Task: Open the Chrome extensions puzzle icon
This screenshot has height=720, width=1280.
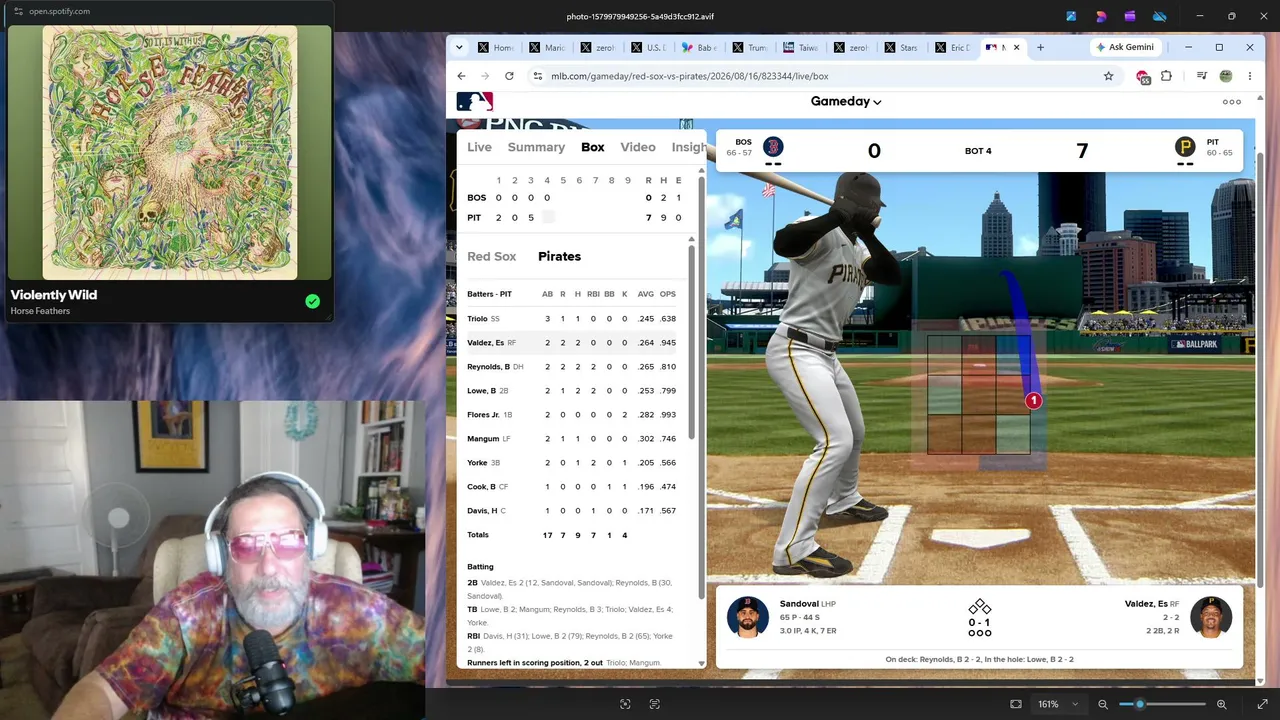Action: [x=1166, y=76]
